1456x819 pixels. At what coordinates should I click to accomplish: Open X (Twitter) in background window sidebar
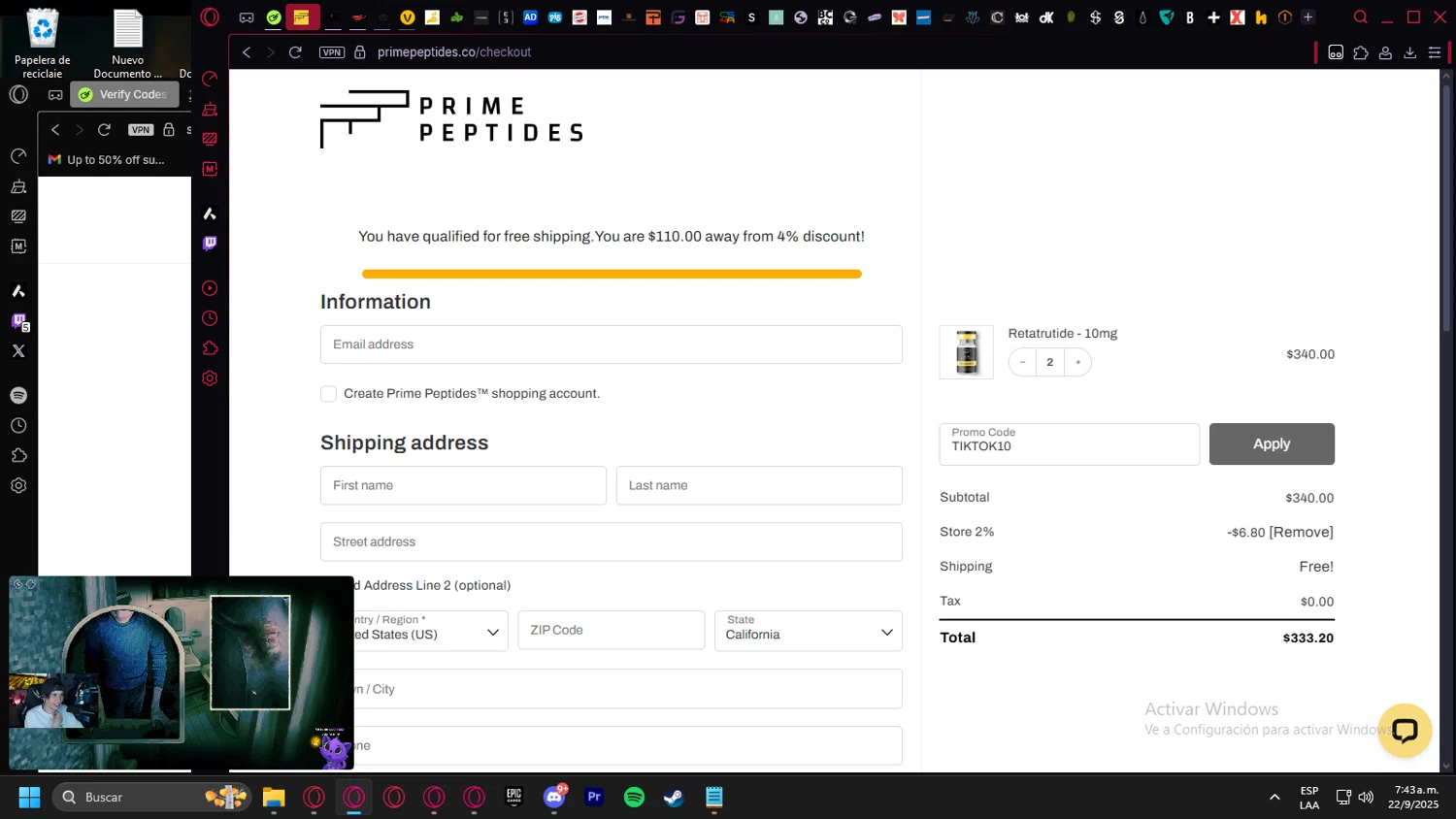[x=18, y=351]
